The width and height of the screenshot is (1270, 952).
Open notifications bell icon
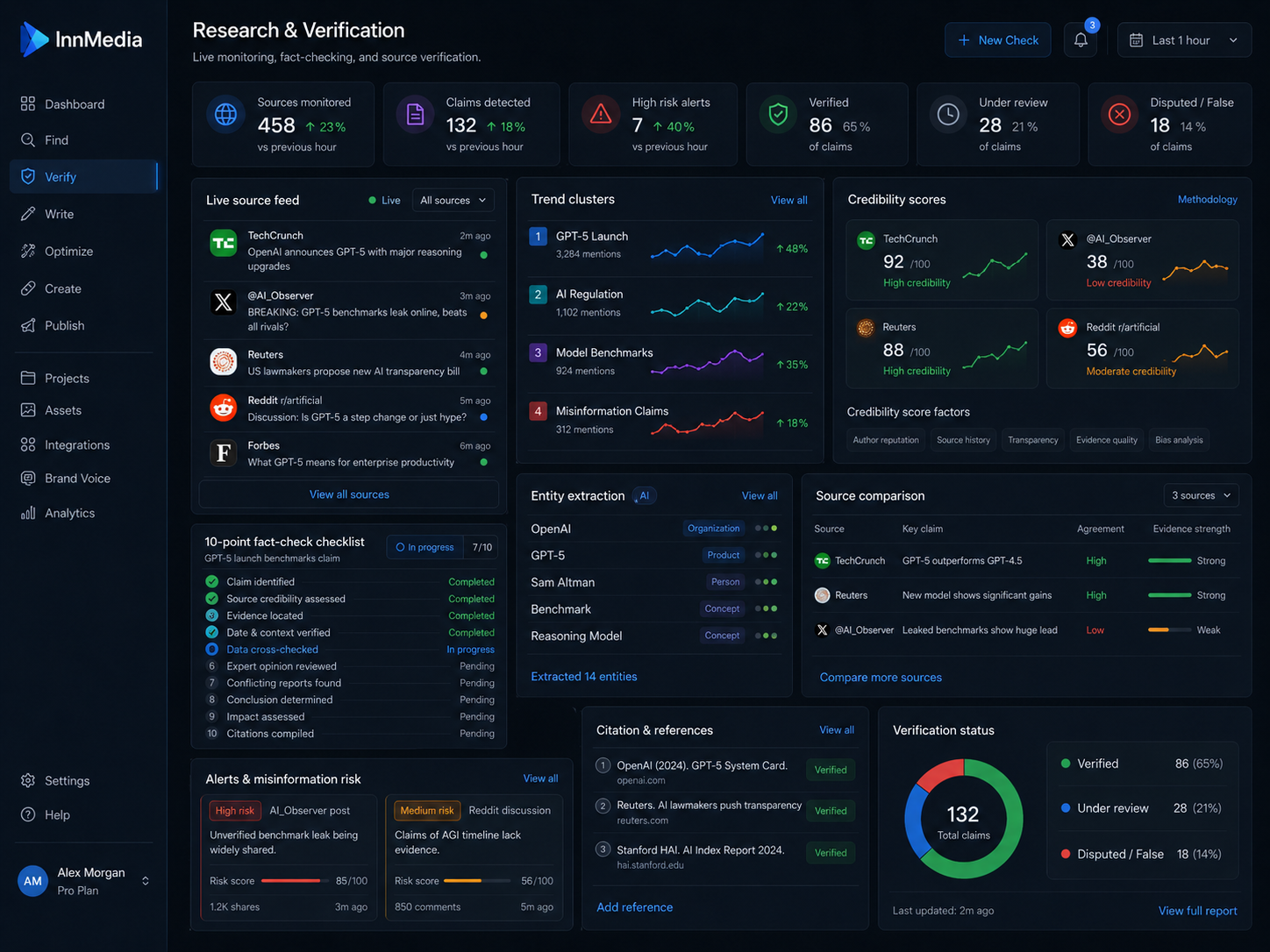click(1081, 40)
